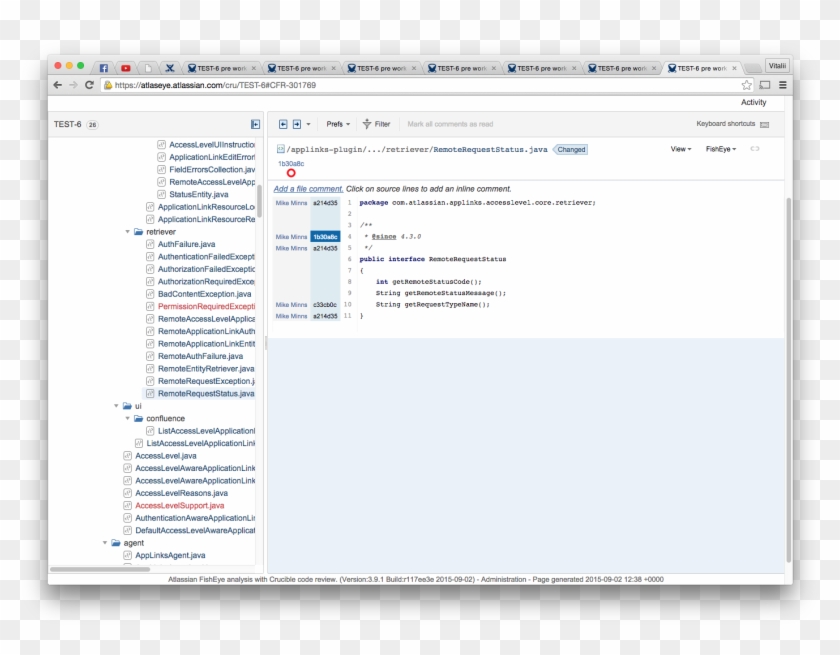
Task: Open AuthFailure.java in file tree
Action: 185,244
